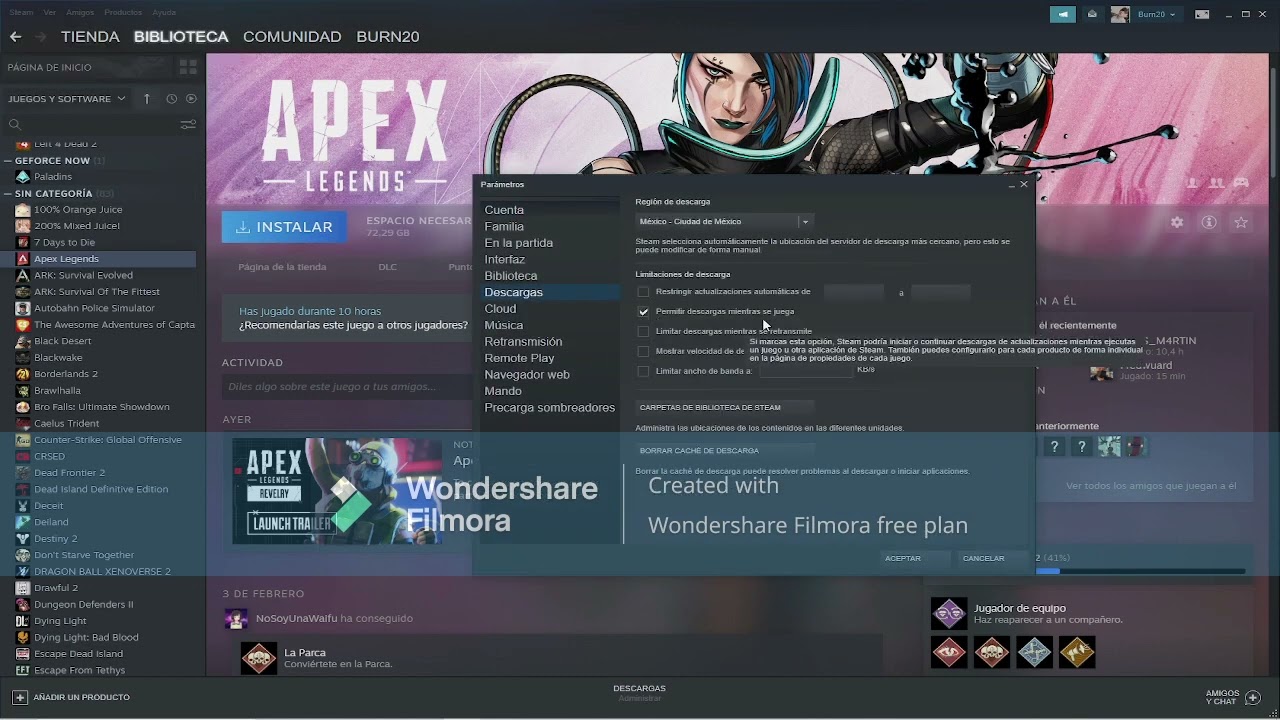Open the Burn20 account dropdown arrow
This screenshot has height=720, width=1280.
(x=1172, y=14)
